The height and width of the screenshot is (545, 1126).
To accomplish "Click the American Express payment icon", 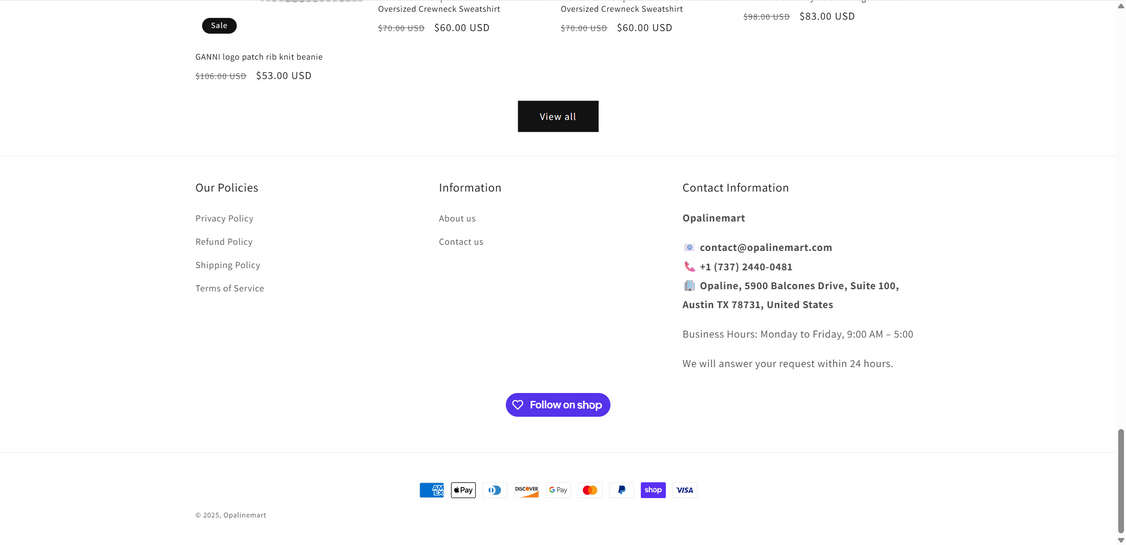I will point(432,490).
